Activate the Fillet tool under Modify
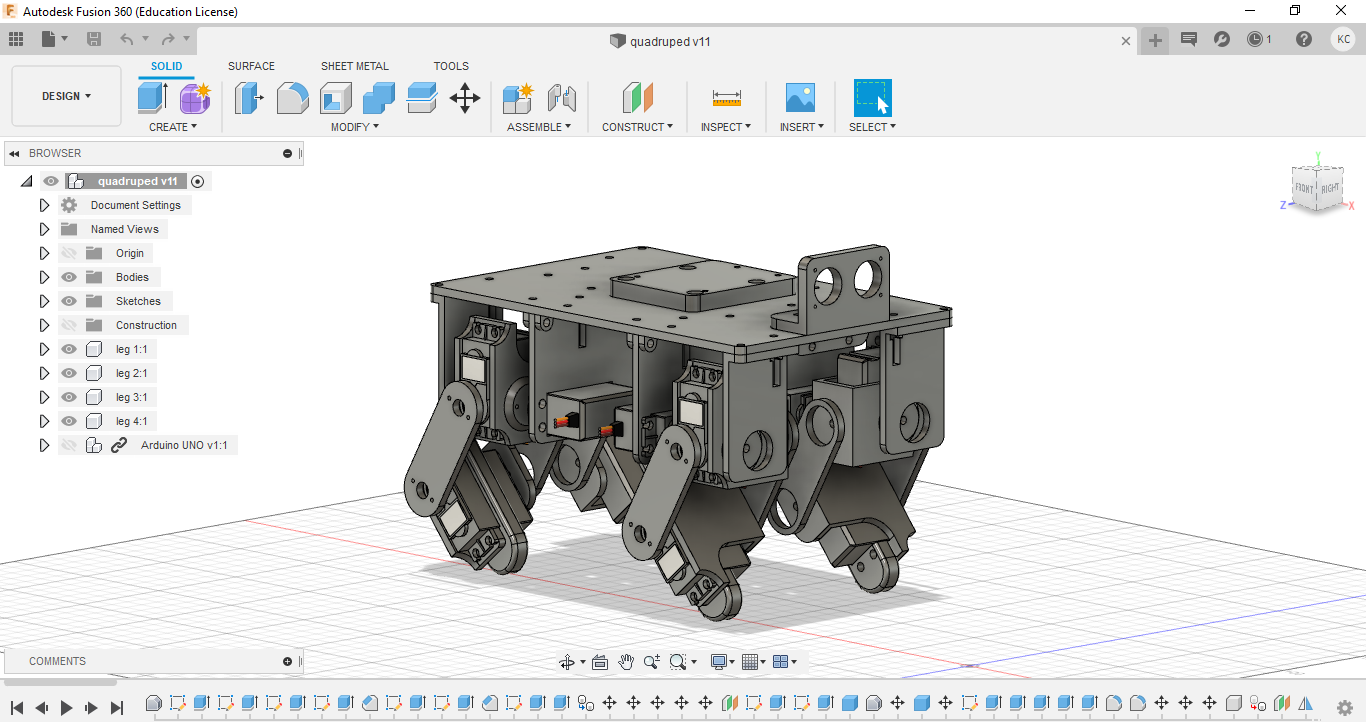Screen dimensions: 1366x722 (x=292, y=97)
